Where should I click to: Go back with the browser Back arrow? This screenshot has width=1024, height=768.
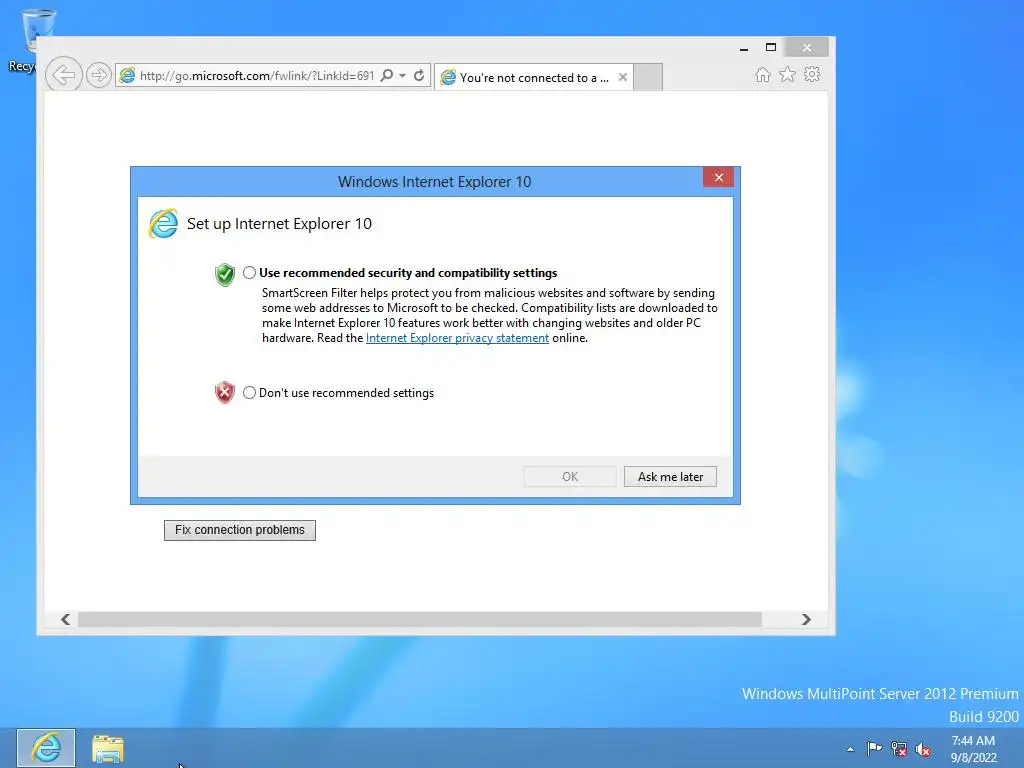click(x=63, y=74)
